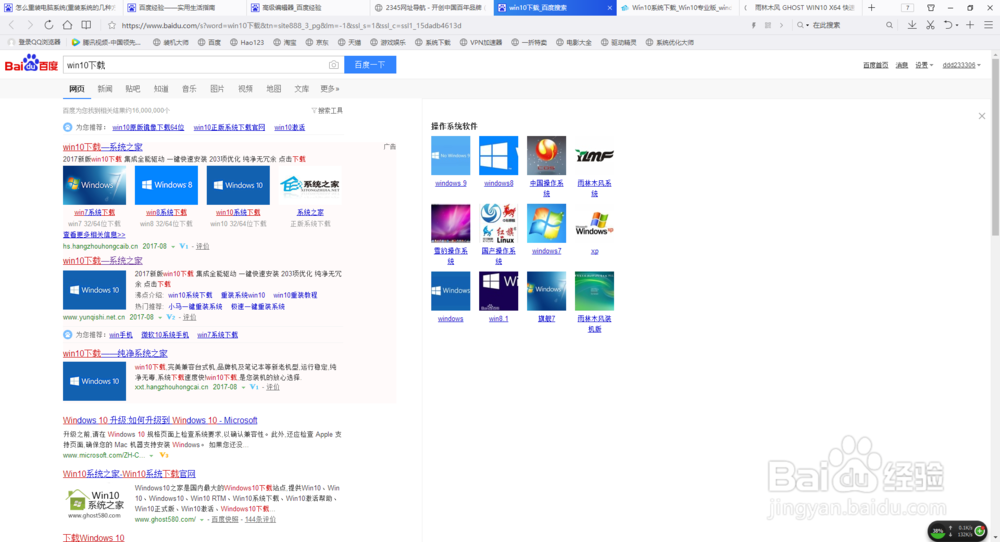Close the win10下载 Baidu search tab
The height and width of the screenshot is (542, 1000).
pos(609,8)
